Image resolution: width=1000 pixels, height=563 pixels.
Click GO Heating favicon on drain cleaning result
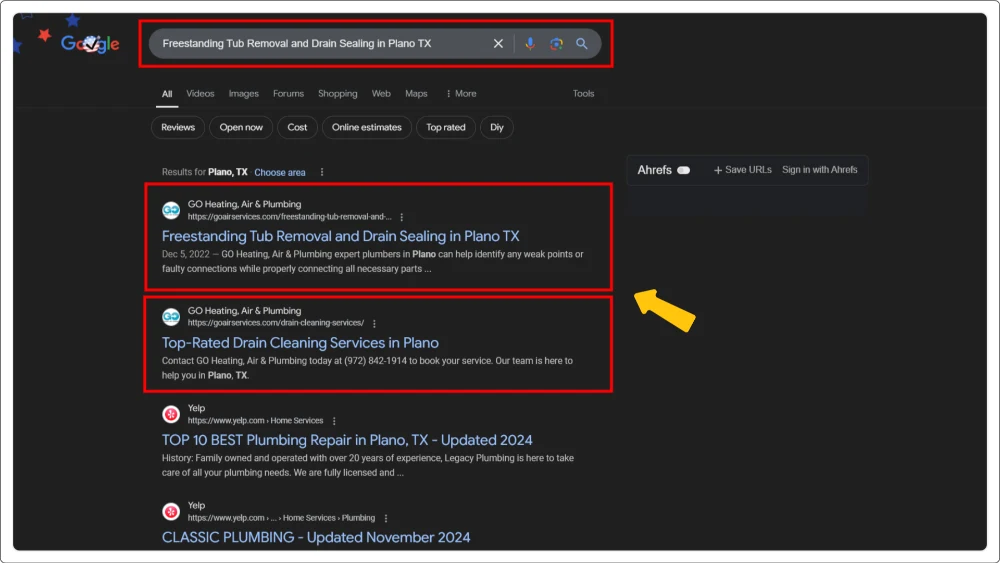171,317
